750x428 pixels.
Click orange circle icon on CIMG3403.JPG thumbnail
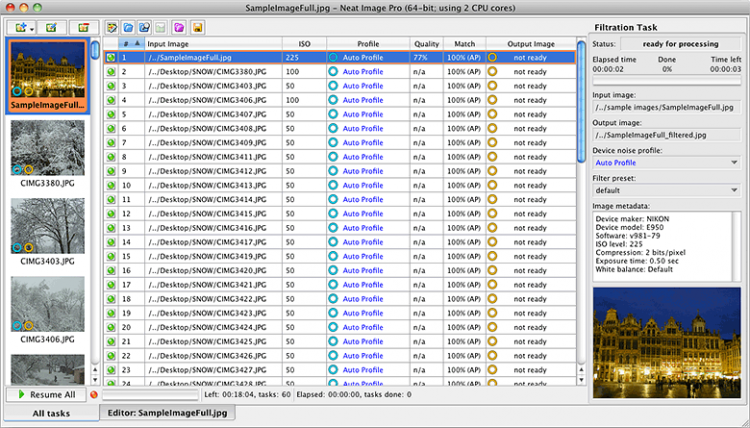[x=29, y=247]
